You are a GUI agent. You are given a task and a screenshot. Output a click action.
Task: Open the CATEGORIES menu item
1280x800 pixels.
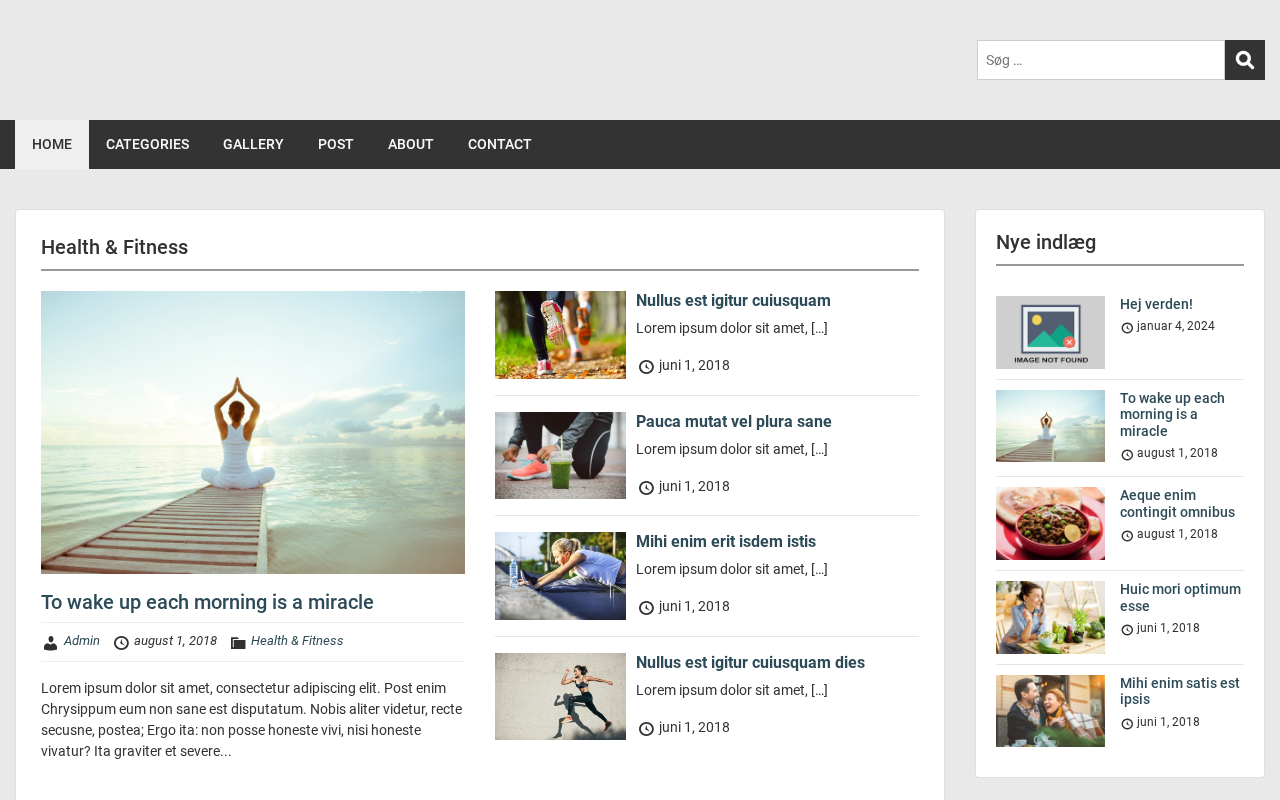click(148, 144)
